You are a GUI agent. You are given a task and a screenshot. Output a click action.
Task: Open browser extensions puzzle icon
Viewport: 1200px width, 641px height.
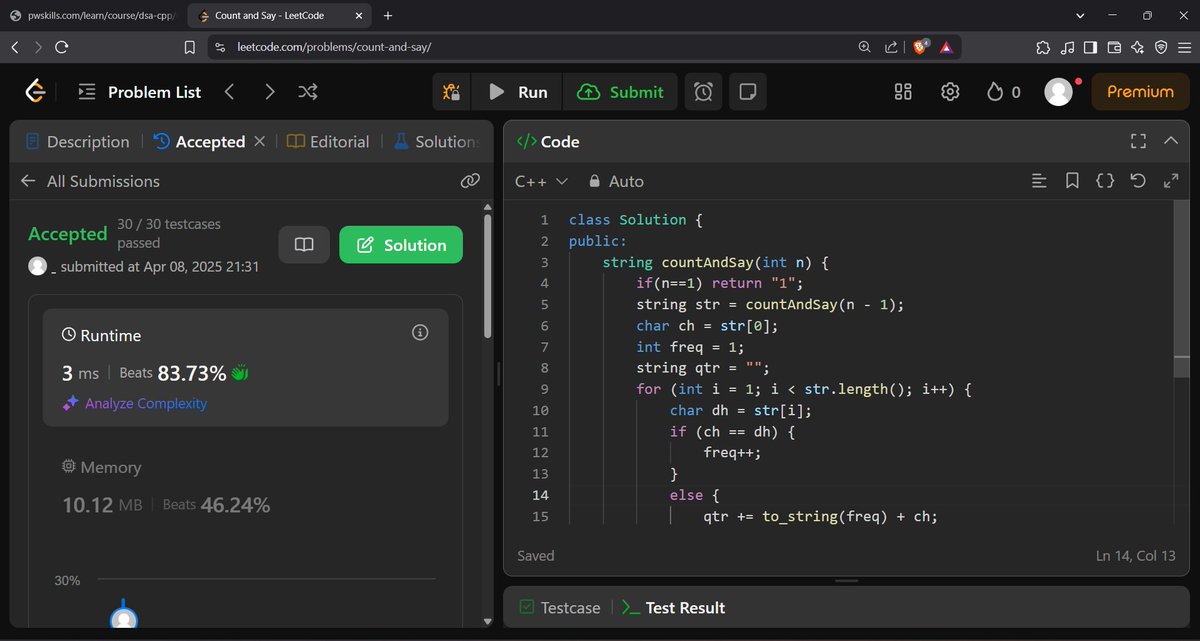pos(1043,47)
